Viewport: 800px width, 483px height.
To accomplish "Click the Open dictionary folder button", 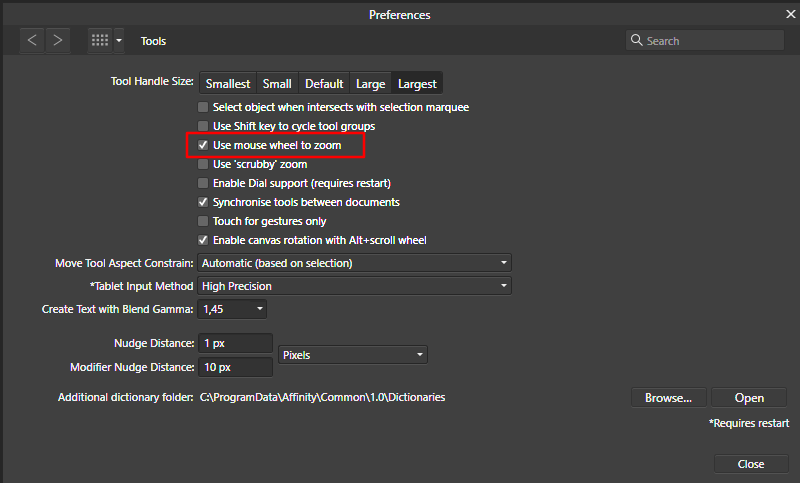I will (x=748, y=398).
